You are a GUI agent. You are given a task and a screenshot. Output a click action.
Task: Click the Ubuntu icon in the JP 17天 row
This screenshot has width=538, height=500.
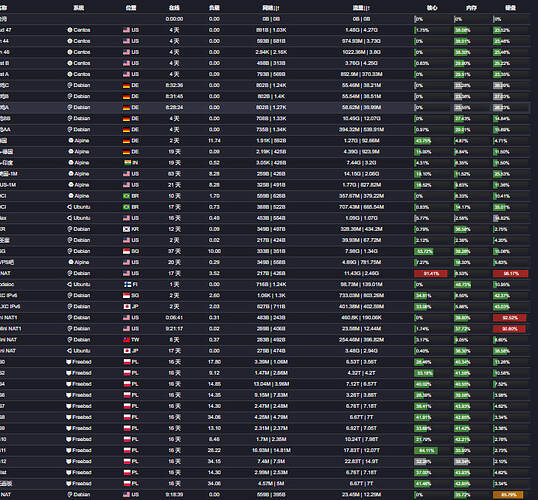69,351
